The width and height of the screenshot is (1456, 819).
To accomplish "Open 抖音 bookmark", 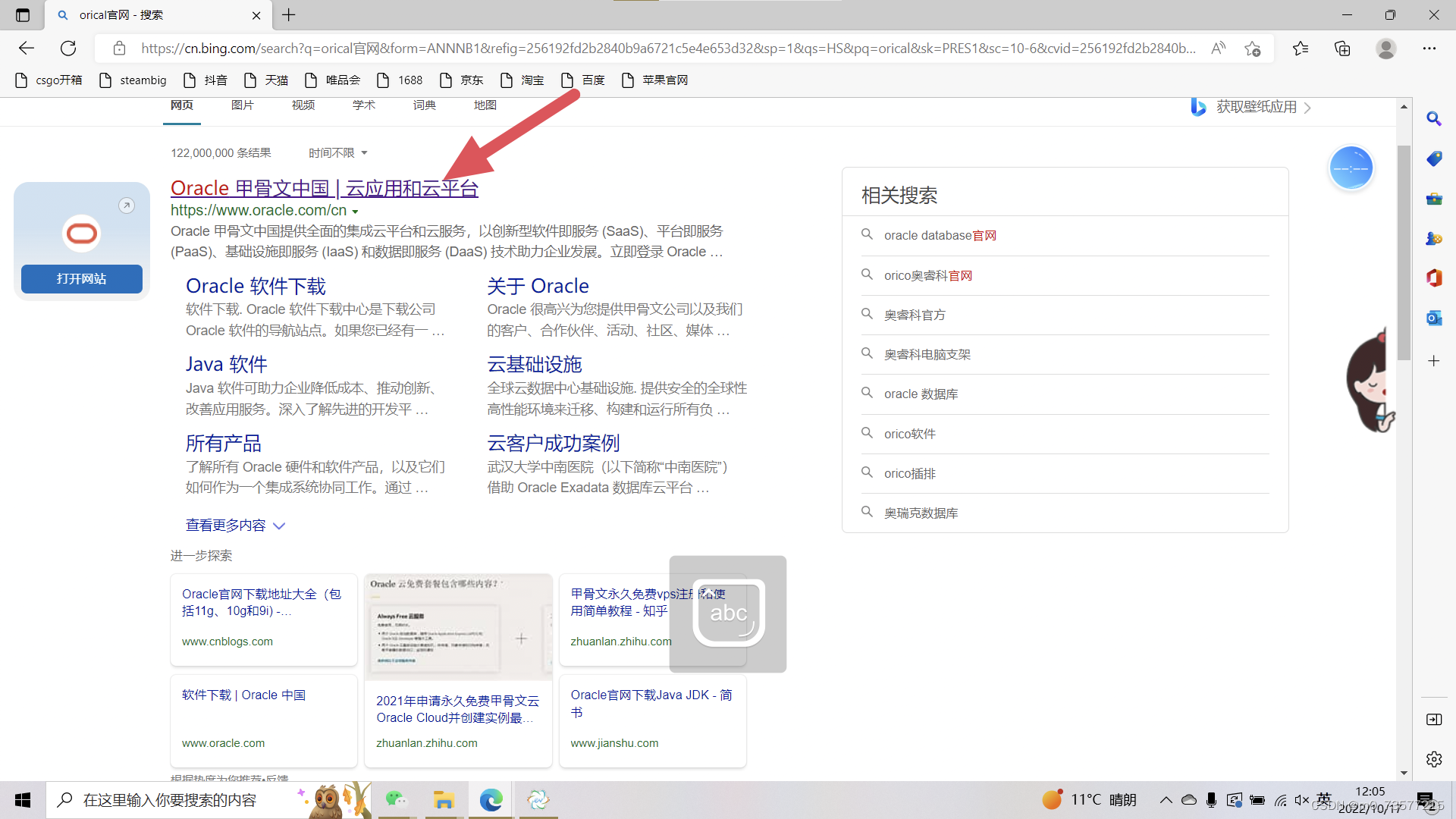I will (x=205, y=80).
